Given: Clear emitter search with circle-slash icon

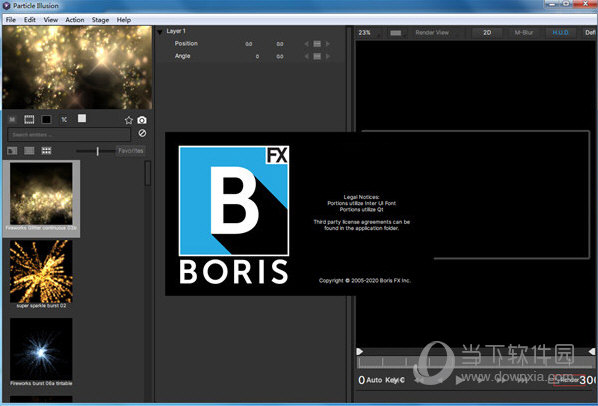Looking at the screenshot, I should [142, 133].
